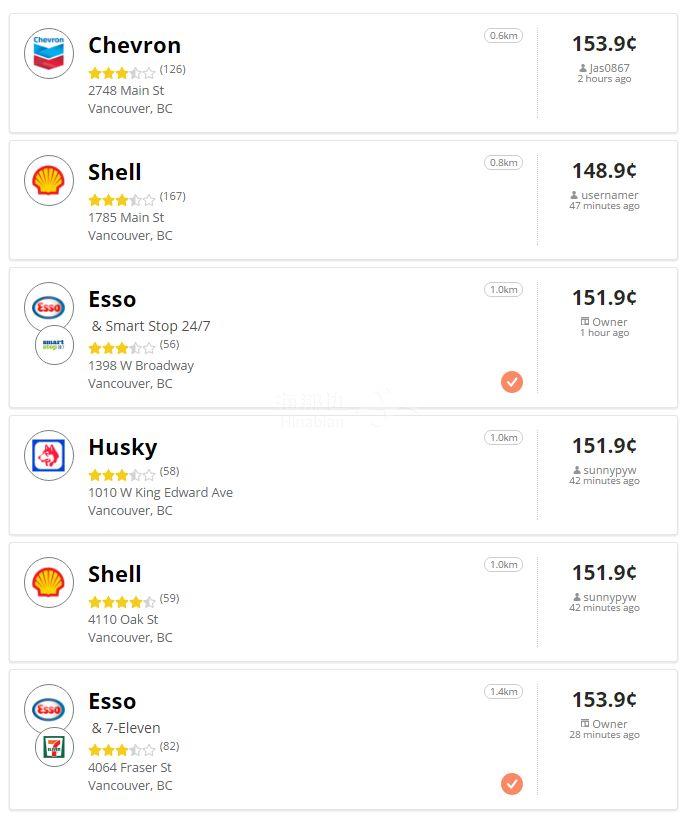Open the Chevron station name link
The height and width of the screenshot is (816, 699).
point(134,45)
